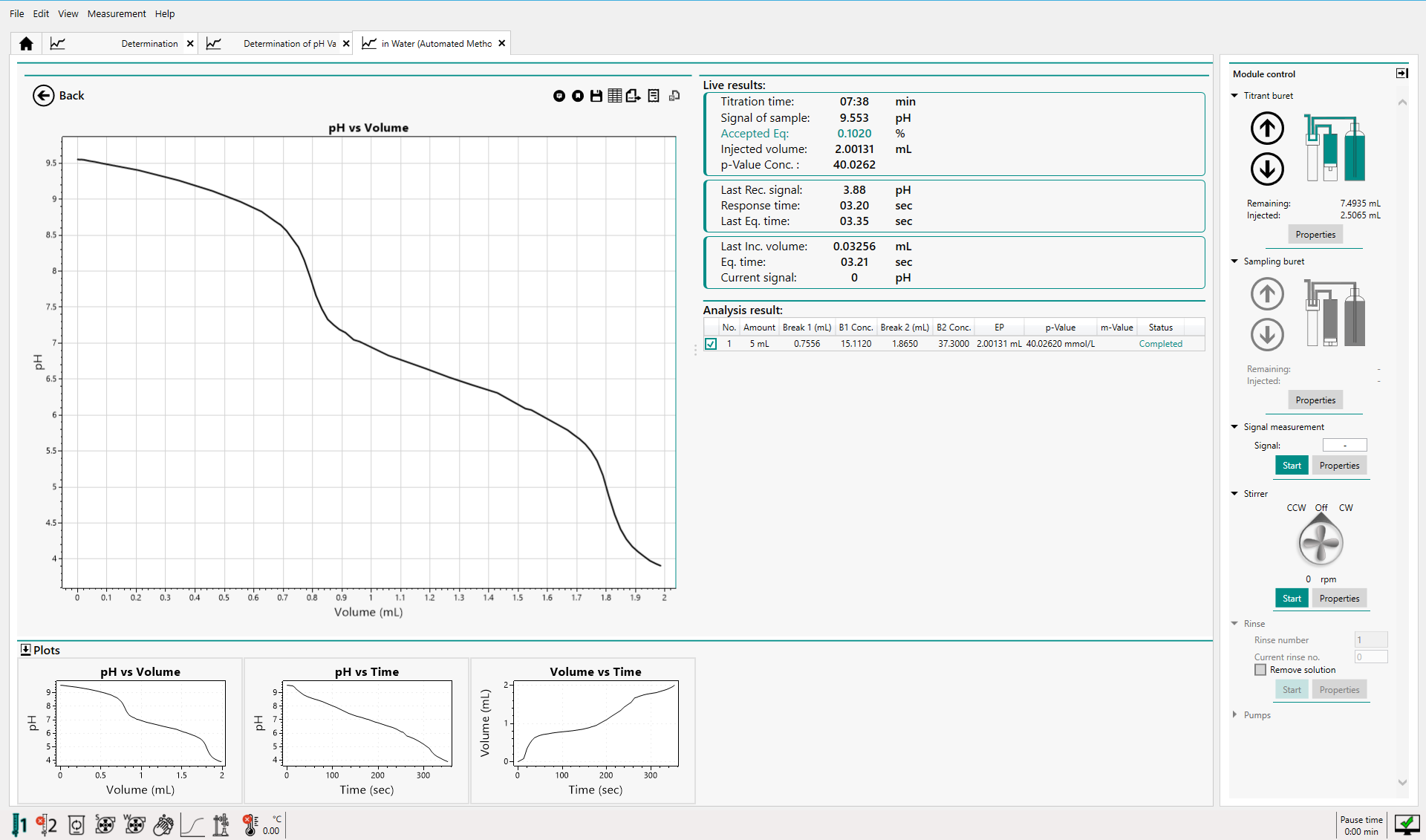Switch to Determination of pH Va tab

289,44
